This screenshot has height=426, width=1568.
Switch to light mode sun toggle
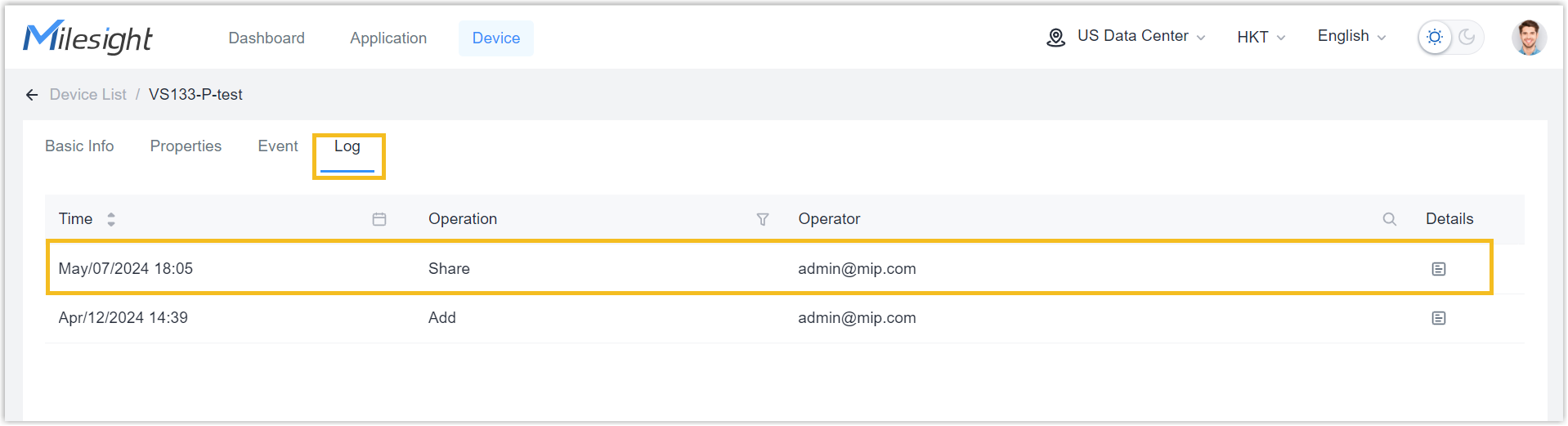[x=1435, y=38]
